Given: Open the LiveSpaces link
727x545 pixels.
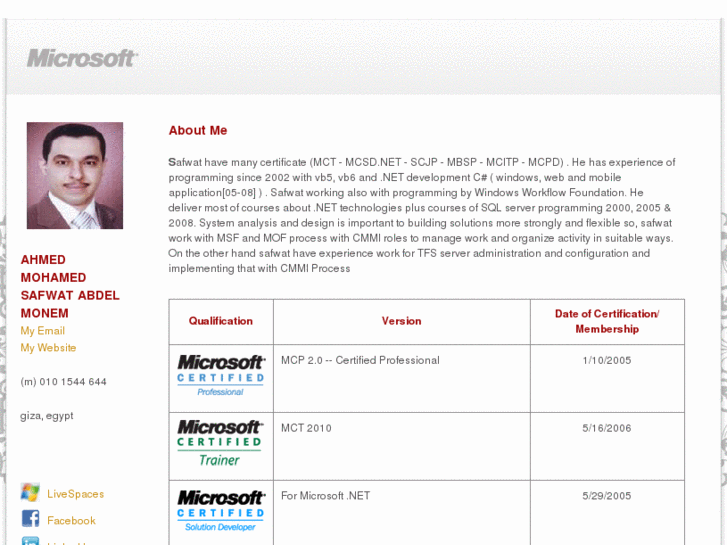Looking at the screenshot, I should [x=75, y=494].
